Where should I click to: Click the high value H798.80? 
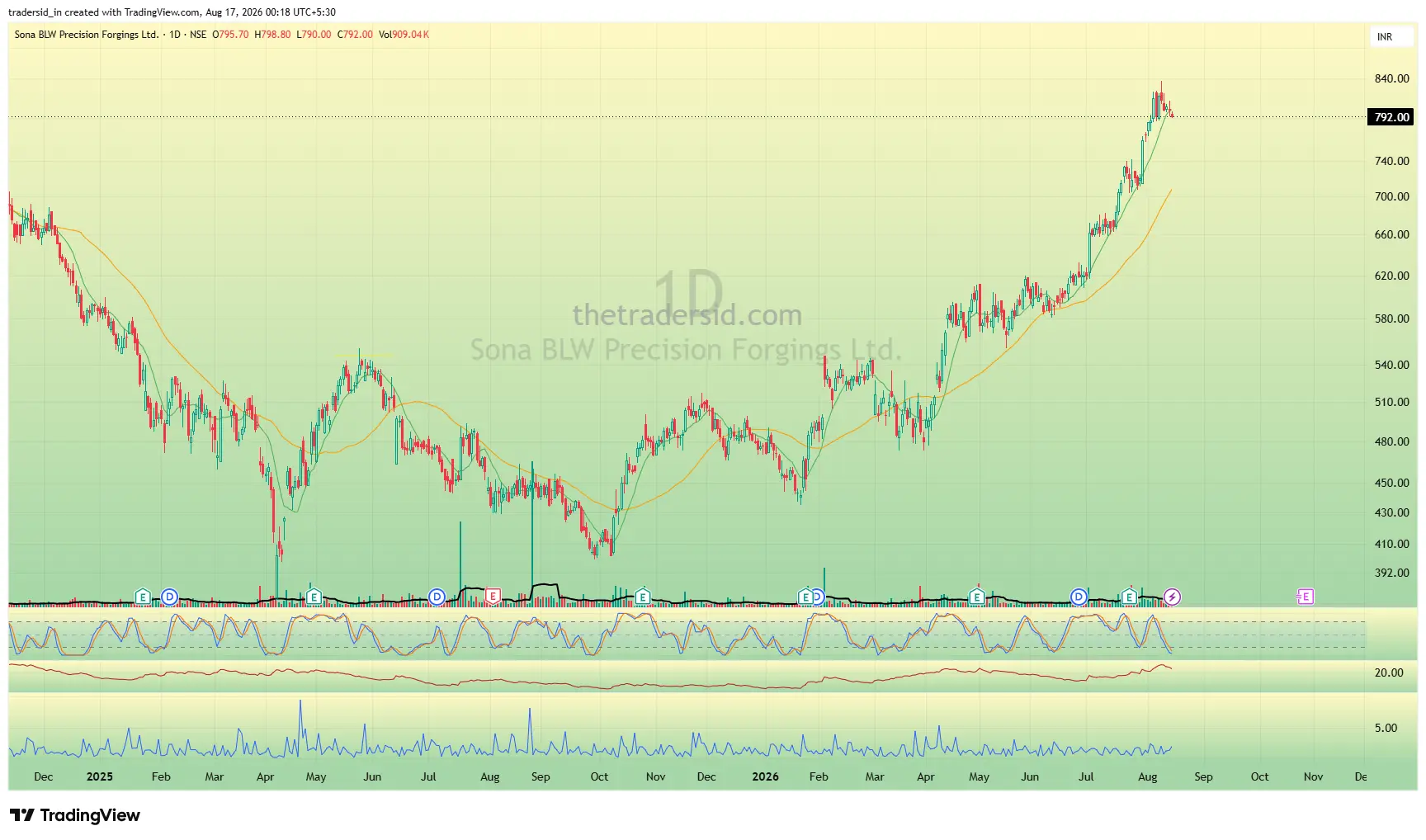pyautogui.click(x=272, y=35)
